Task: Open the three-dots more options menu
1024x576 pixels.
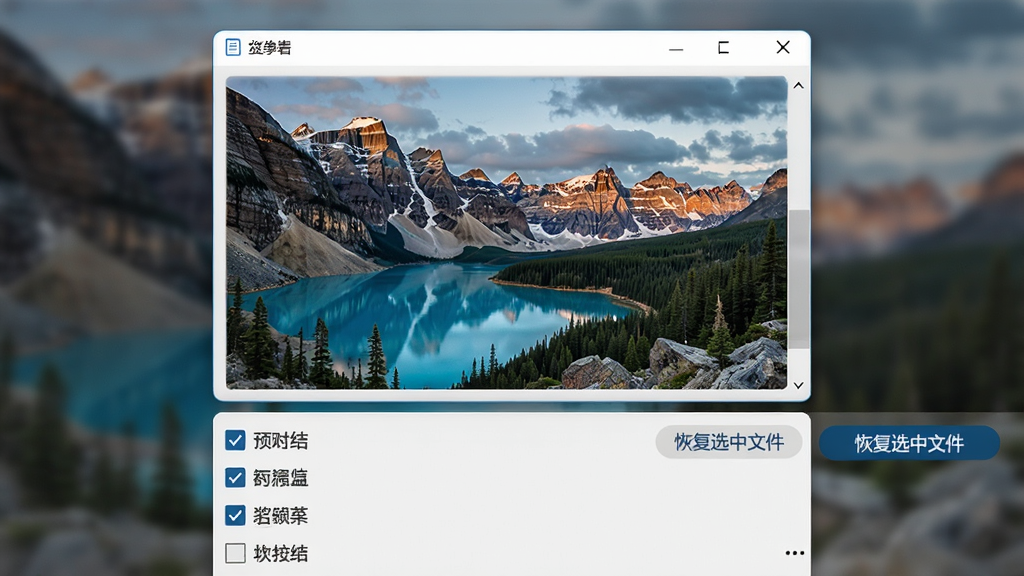Action: [794, 553]
